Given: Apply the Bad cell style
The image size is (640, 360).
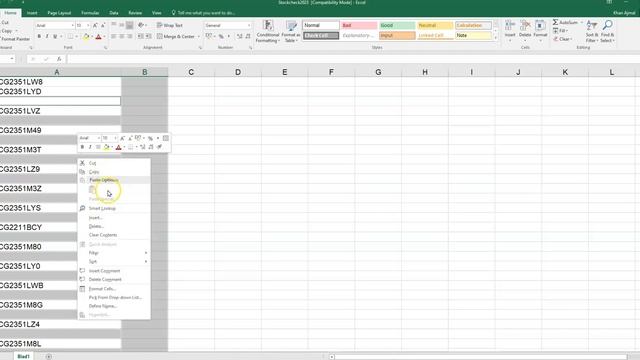Looking at the screenshot, I should 359,25.
